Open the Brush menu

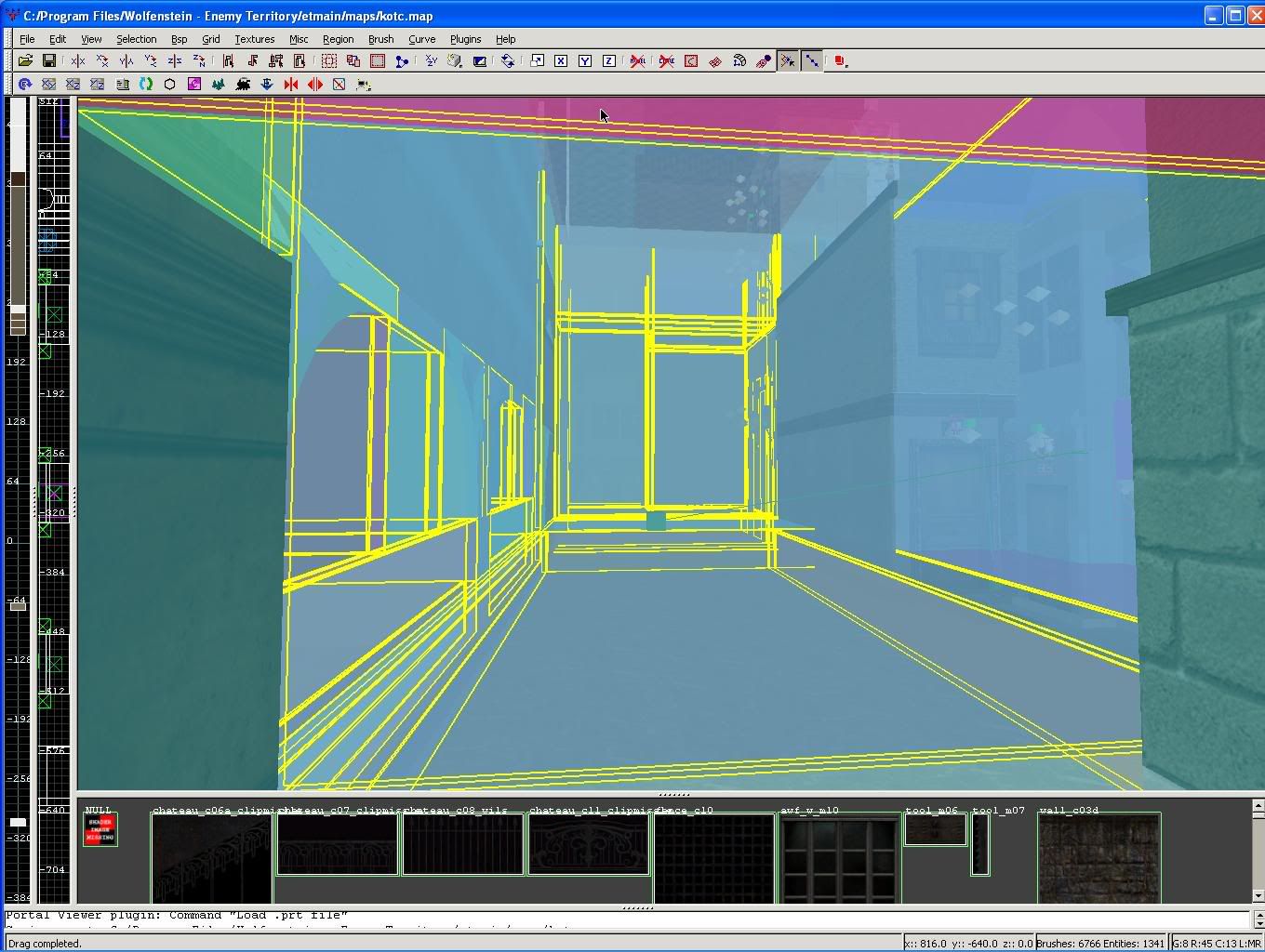(x=380, y=39)
